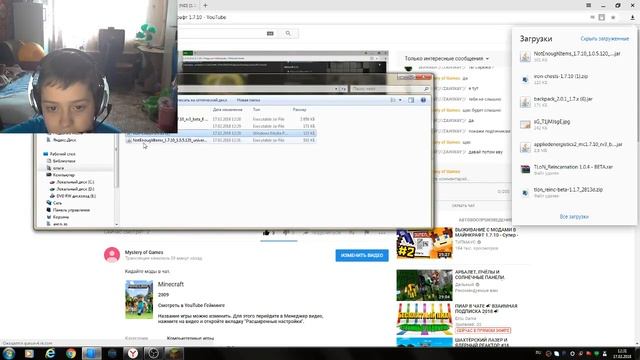Open the on-screen keyboard icon in search box
Image resolution: width=640 pixels, height=360 pixels.
pos(270,33)
